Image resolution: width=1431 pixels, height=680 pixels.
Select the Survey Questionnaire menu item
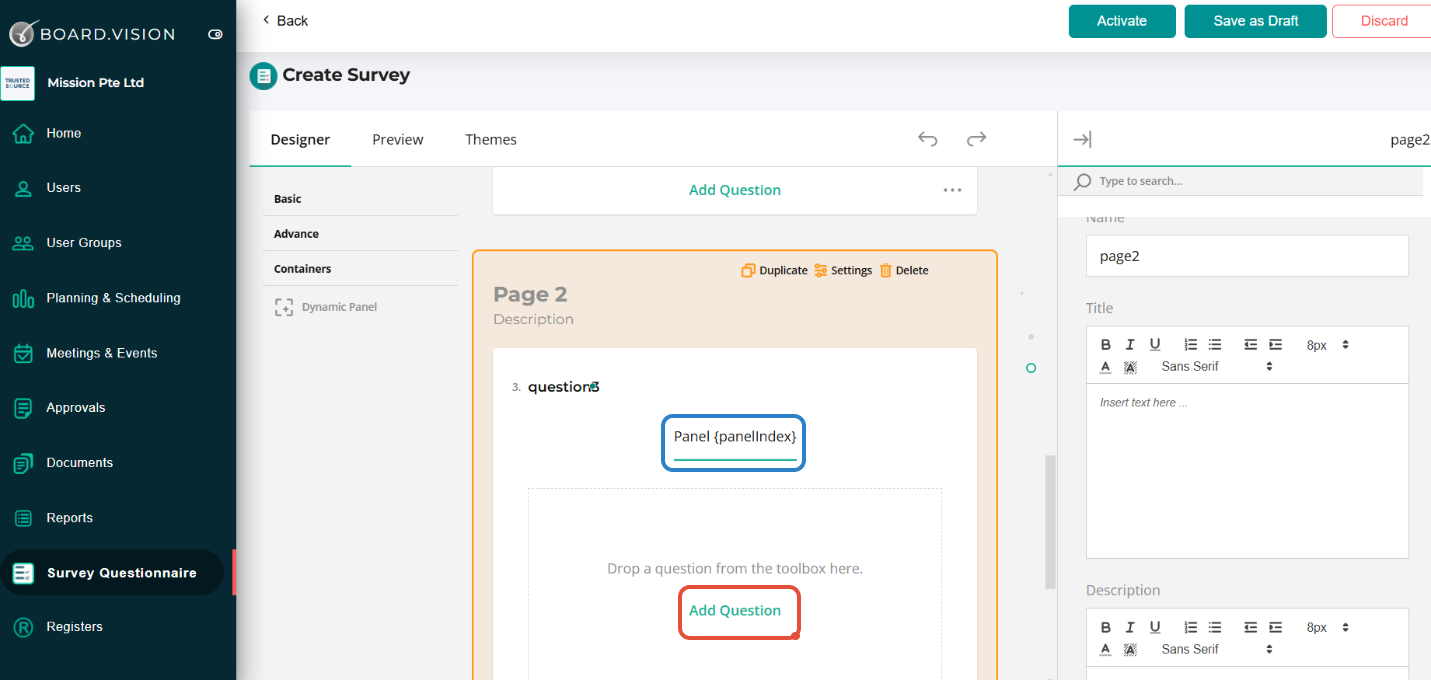112,573
